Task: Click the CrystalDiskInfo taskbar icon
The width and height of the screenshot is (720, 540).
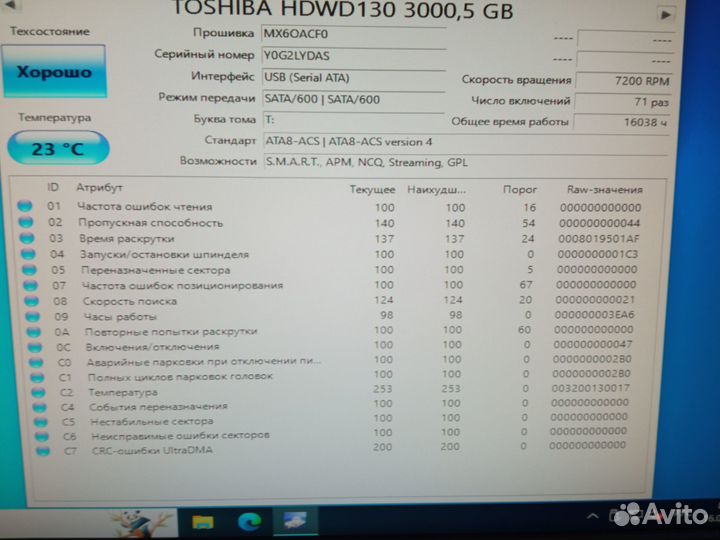Action: [295, 521]
